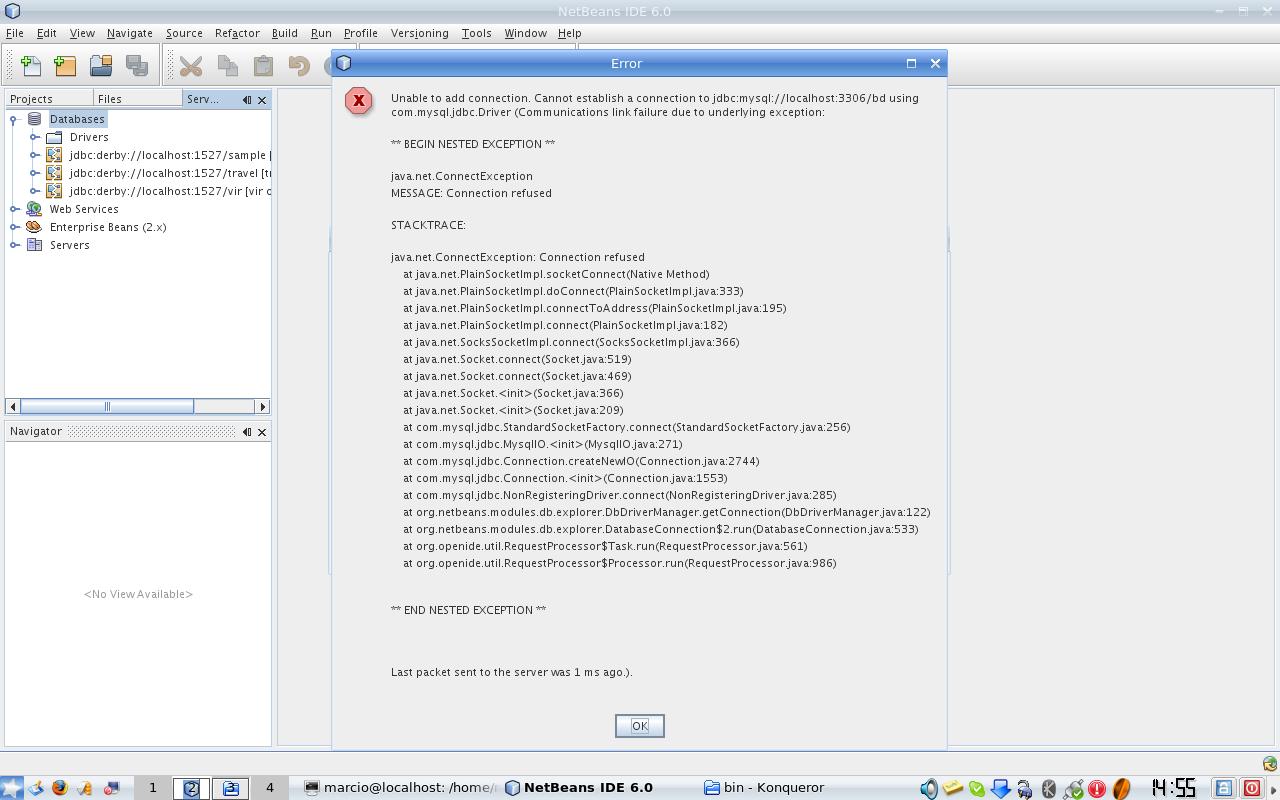Image resolution: width=1280 pixels, height=800 pixels.
Task: Click the Copy toolbar icon
Action: pos(228,66)
